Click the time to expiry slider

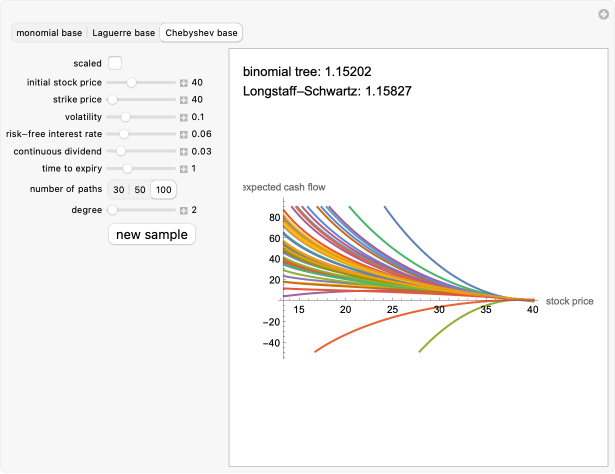(x=141, y=168)
